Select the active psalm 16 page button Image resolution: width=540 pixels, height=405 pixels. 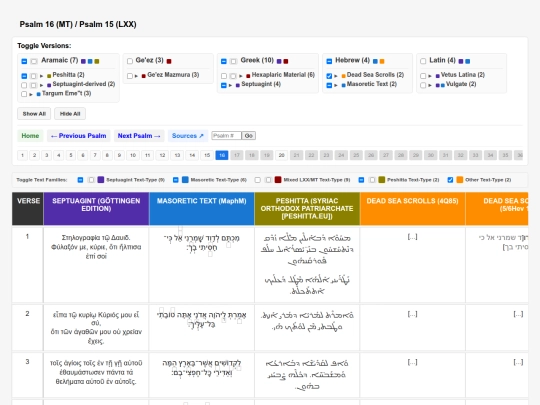222,155
